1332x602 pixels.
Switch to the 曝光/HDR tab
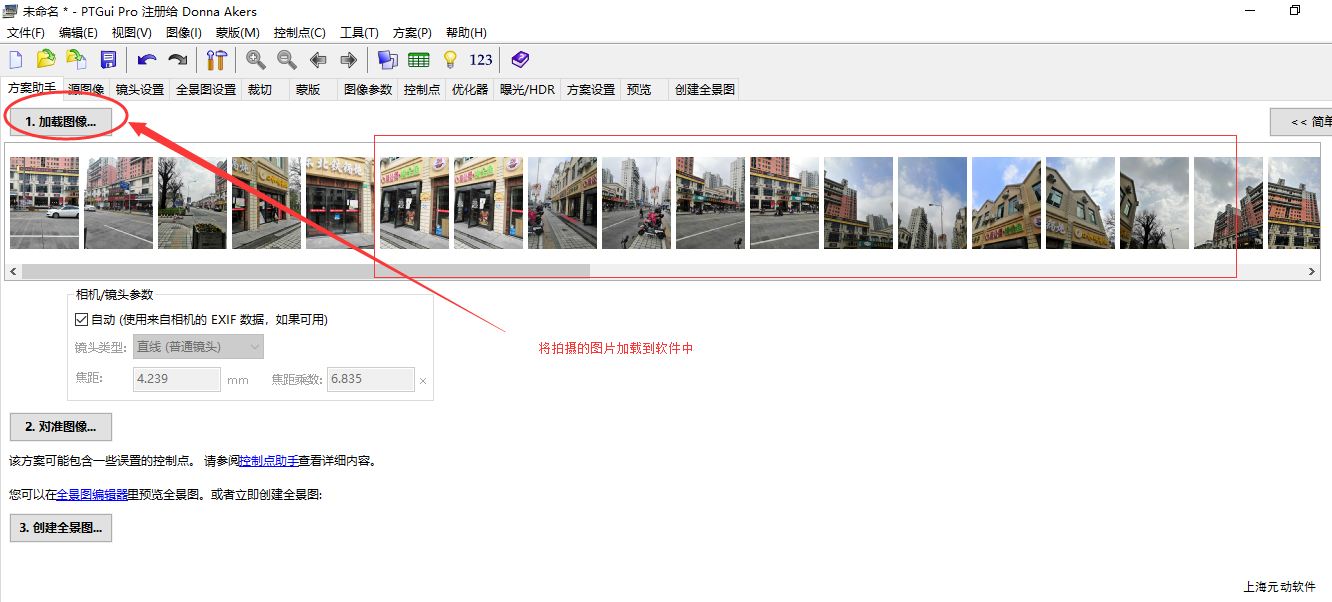pos(527,90)
